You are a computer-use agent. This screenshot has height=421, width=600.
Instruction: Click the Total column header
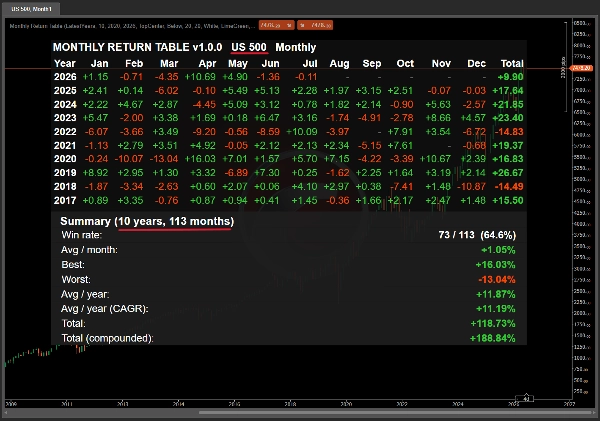tap(512, 64)
